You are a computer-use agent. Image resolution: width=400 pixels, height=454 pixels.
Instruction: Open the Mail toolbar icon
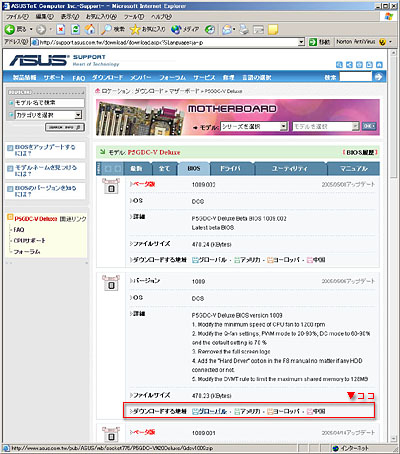pos(228,30)
